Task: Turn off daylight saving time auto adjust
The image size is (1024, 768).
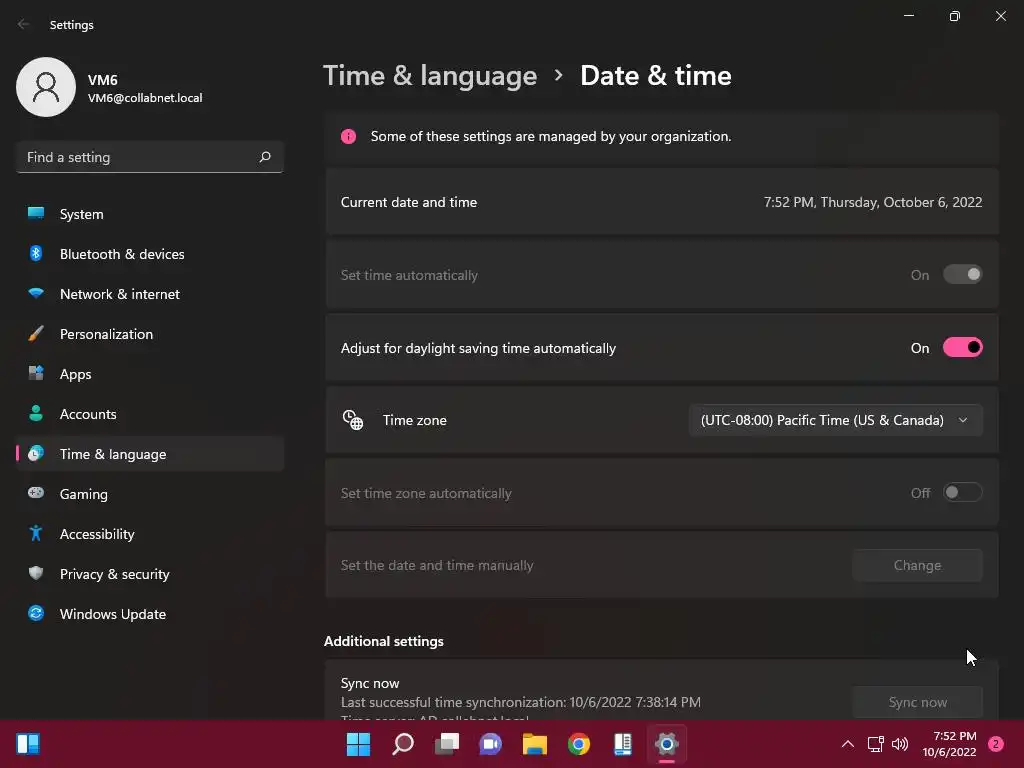Action: (962, 347)
